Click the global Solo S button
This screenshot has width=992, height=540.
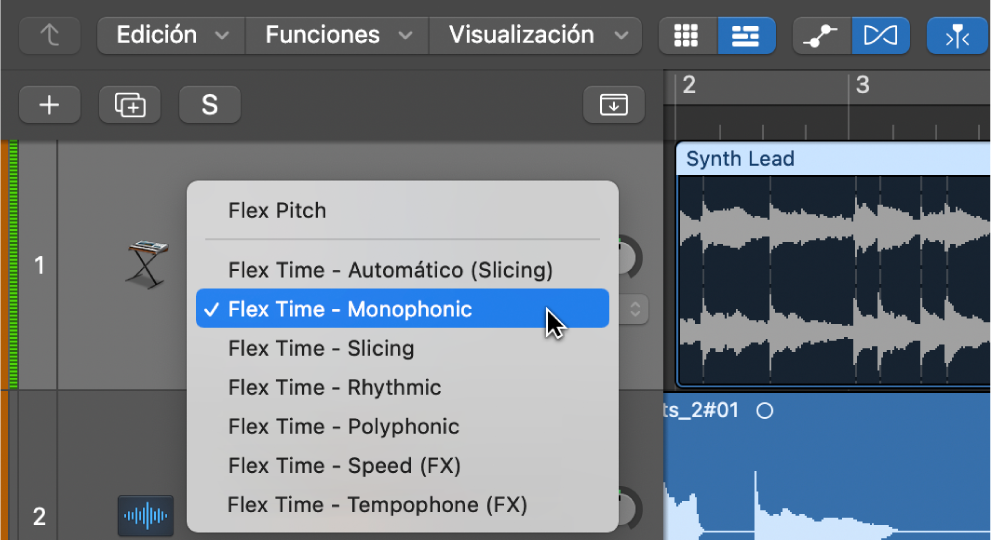209,104
